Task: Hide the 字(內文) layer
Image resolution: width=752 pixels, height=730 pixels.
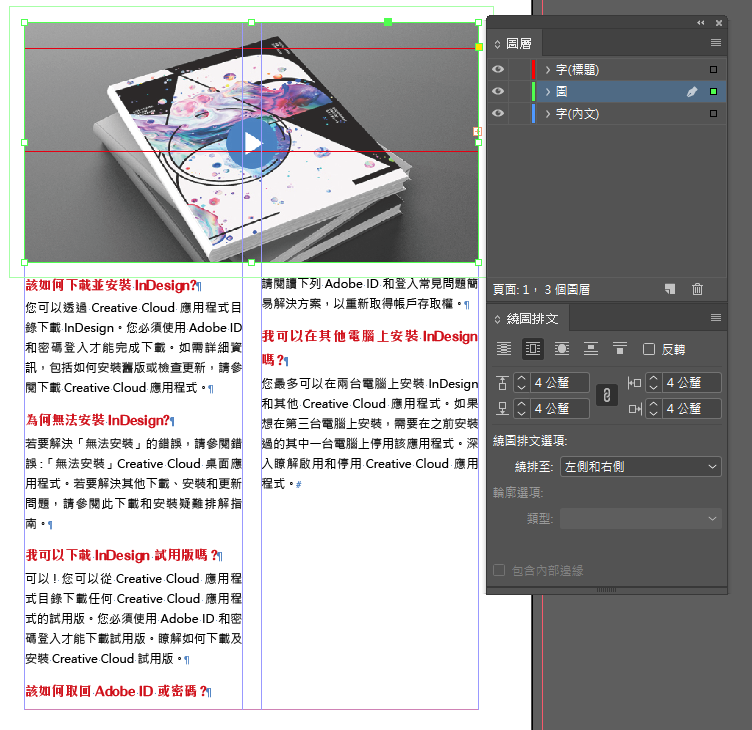Action: (x=498, y=114)
